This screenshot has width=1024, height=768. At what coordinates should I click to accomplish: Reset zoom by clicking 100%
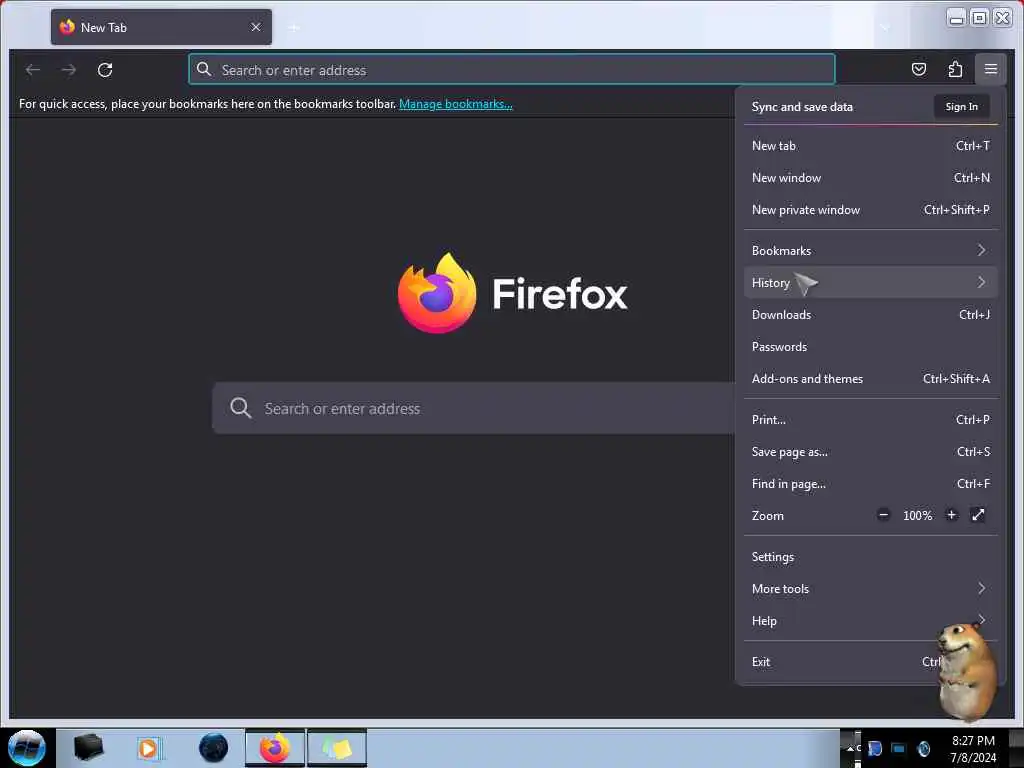point(918,516)
